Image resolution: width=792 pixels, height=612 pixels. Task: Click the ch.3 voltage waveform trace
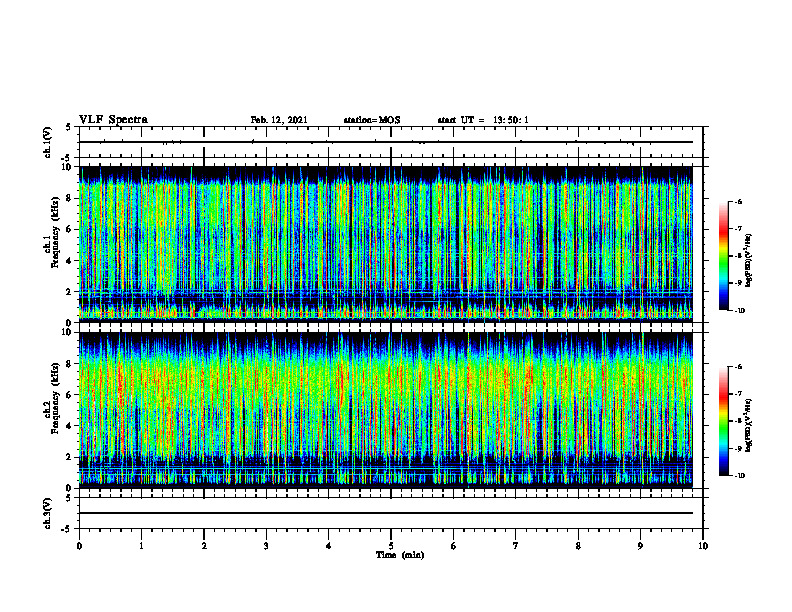[386, 513]
